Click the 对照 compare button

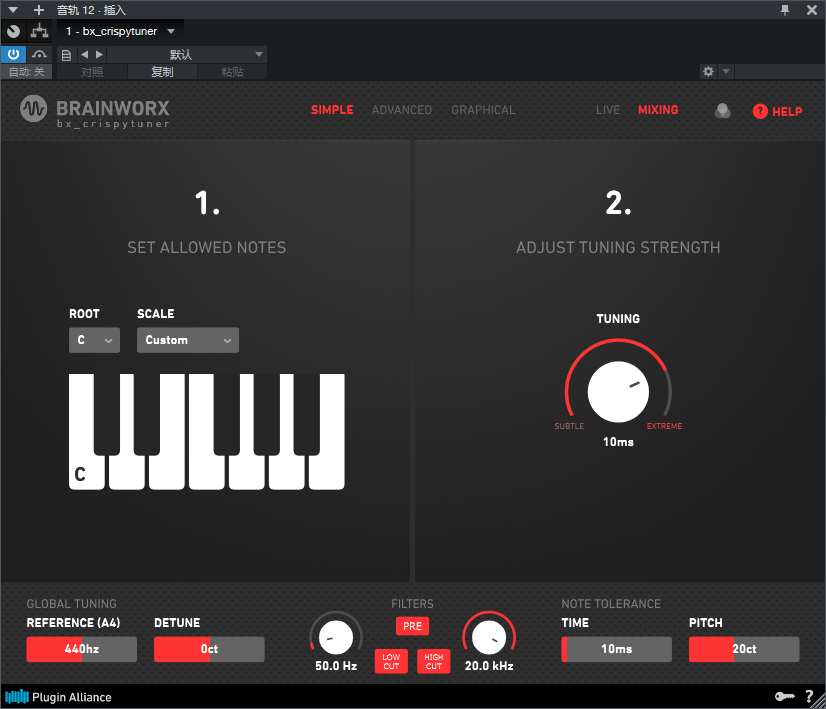tap(92, 72)
